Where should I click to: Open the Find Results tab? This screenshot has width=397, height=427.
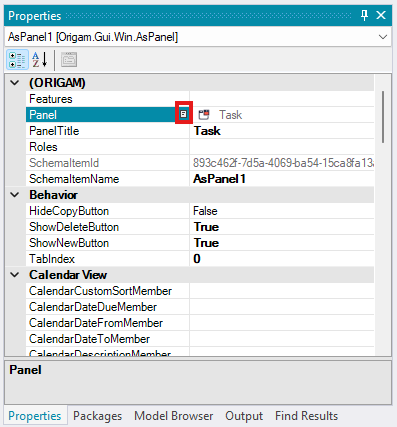306,416
